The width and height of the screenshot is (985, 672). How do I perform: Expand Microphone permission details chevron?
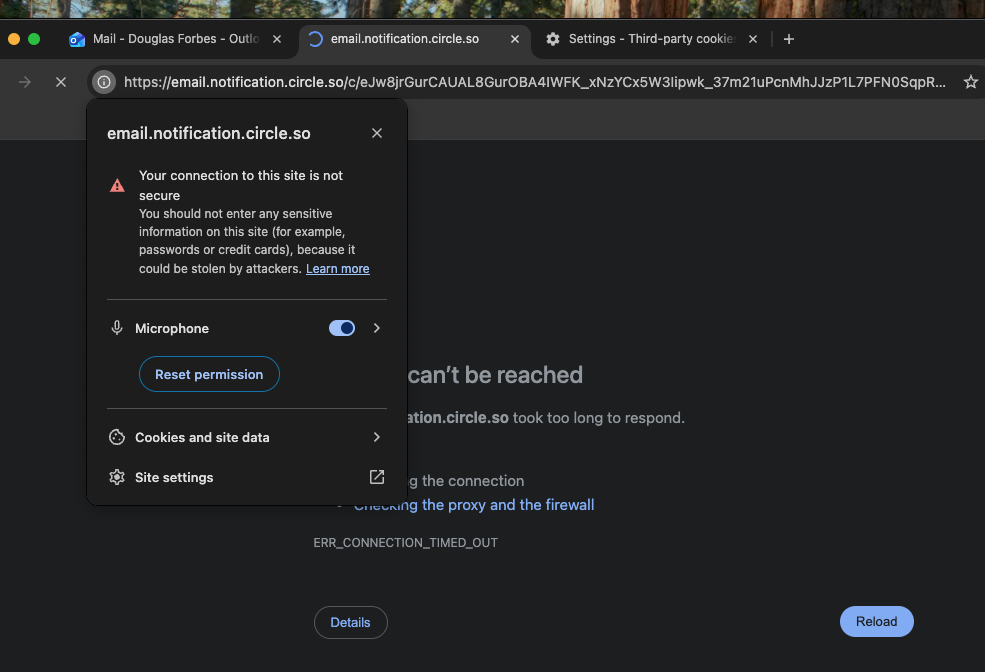[376, 328]
